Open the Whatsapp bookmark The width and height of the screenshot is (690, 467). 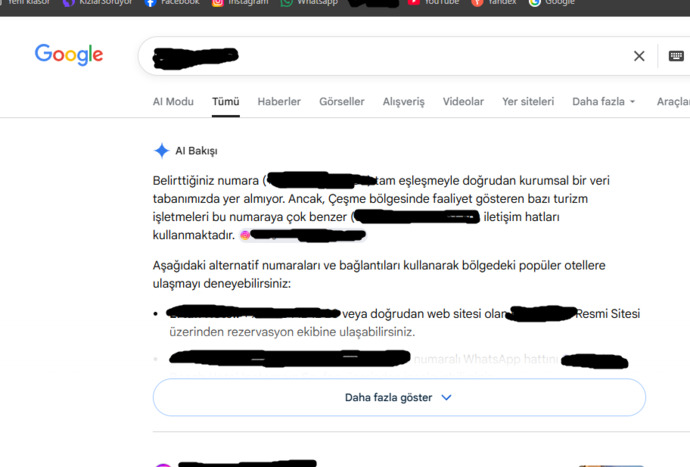click(x=309, y=3)
